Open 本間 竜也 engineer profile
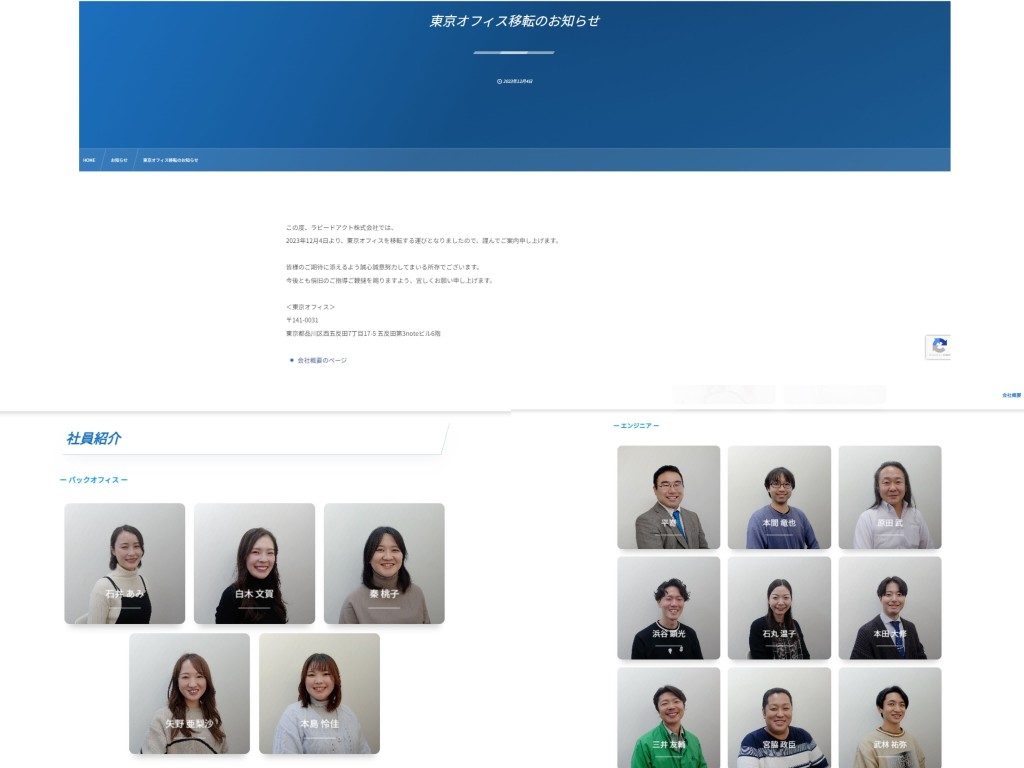1024x768 pixels. click(x=779, y=497)
